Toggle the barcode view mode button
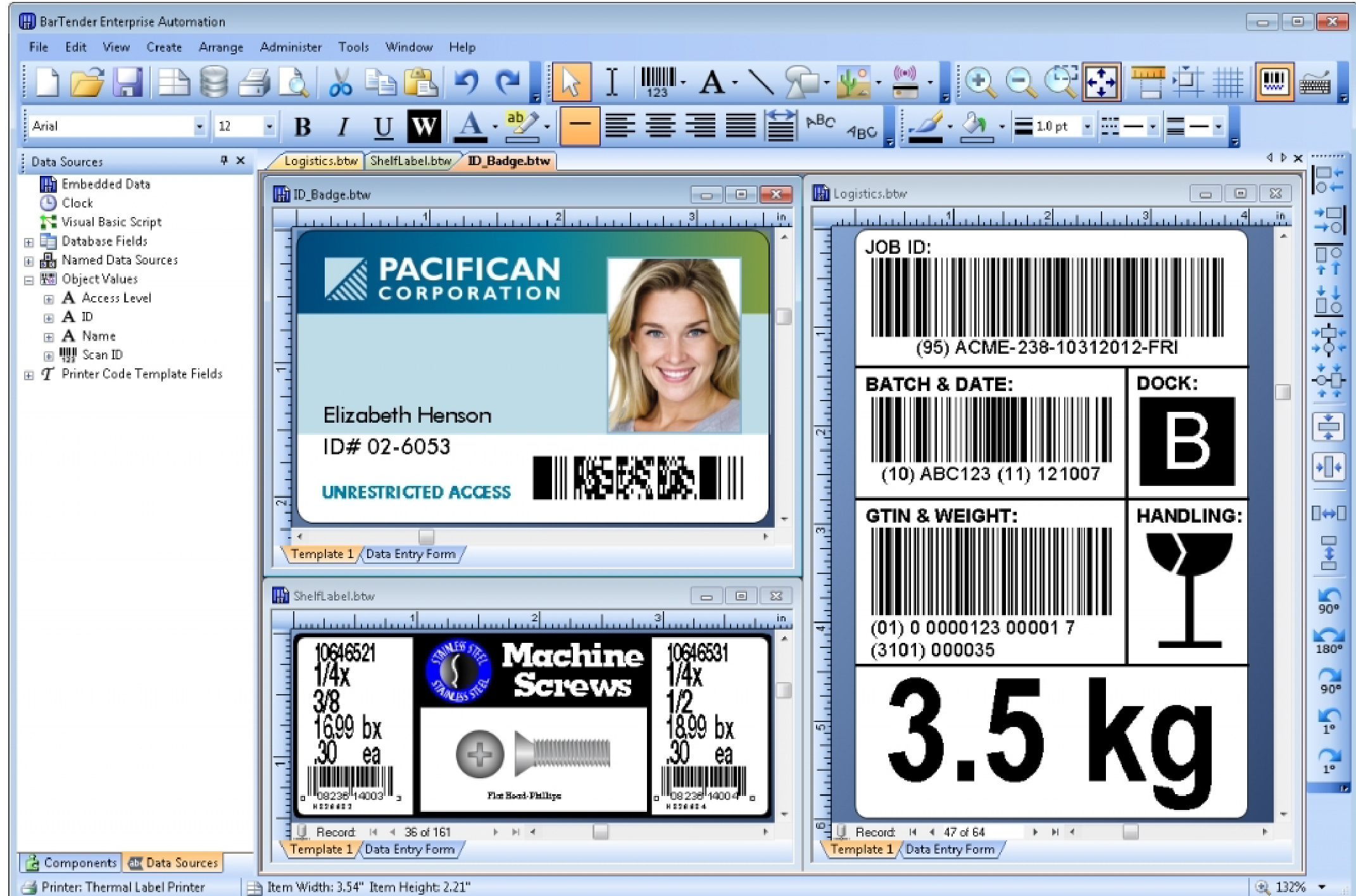 (x=1274, y=82)
